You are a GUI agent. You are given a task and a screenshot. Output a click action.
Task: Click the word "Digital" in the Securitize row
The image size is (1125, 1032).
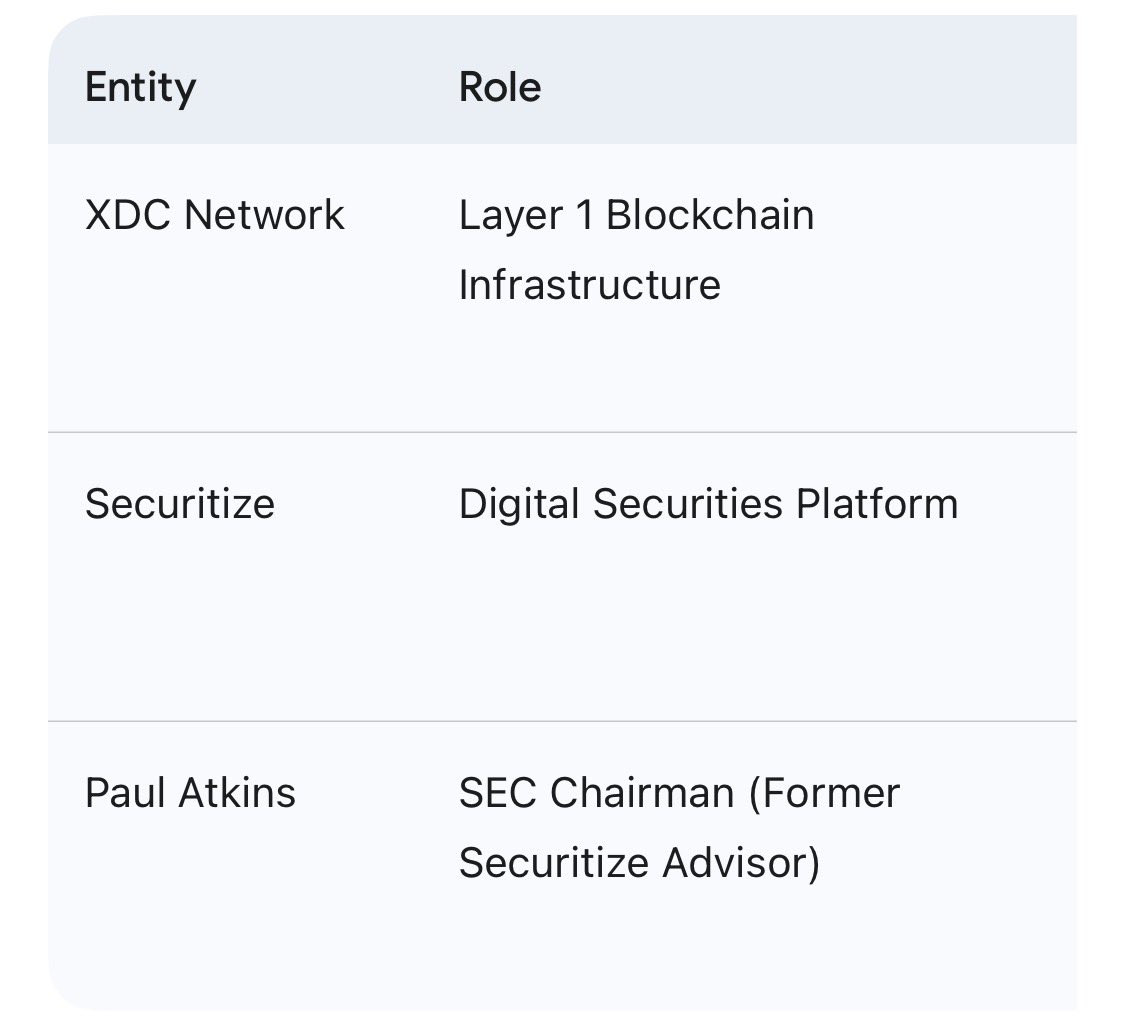[519, 503]
